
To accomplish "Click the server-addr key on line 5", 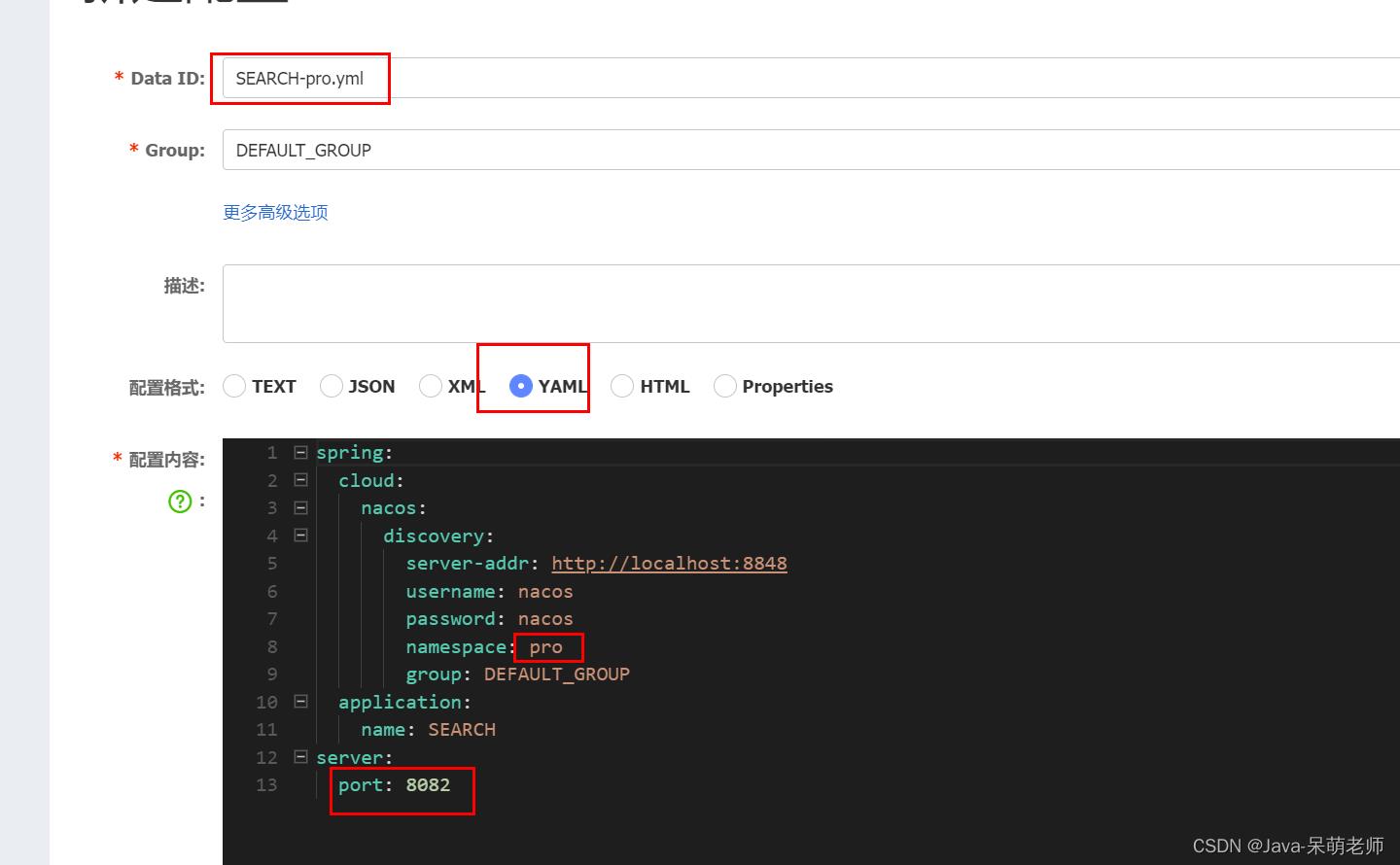I will (x=468, y=564).
